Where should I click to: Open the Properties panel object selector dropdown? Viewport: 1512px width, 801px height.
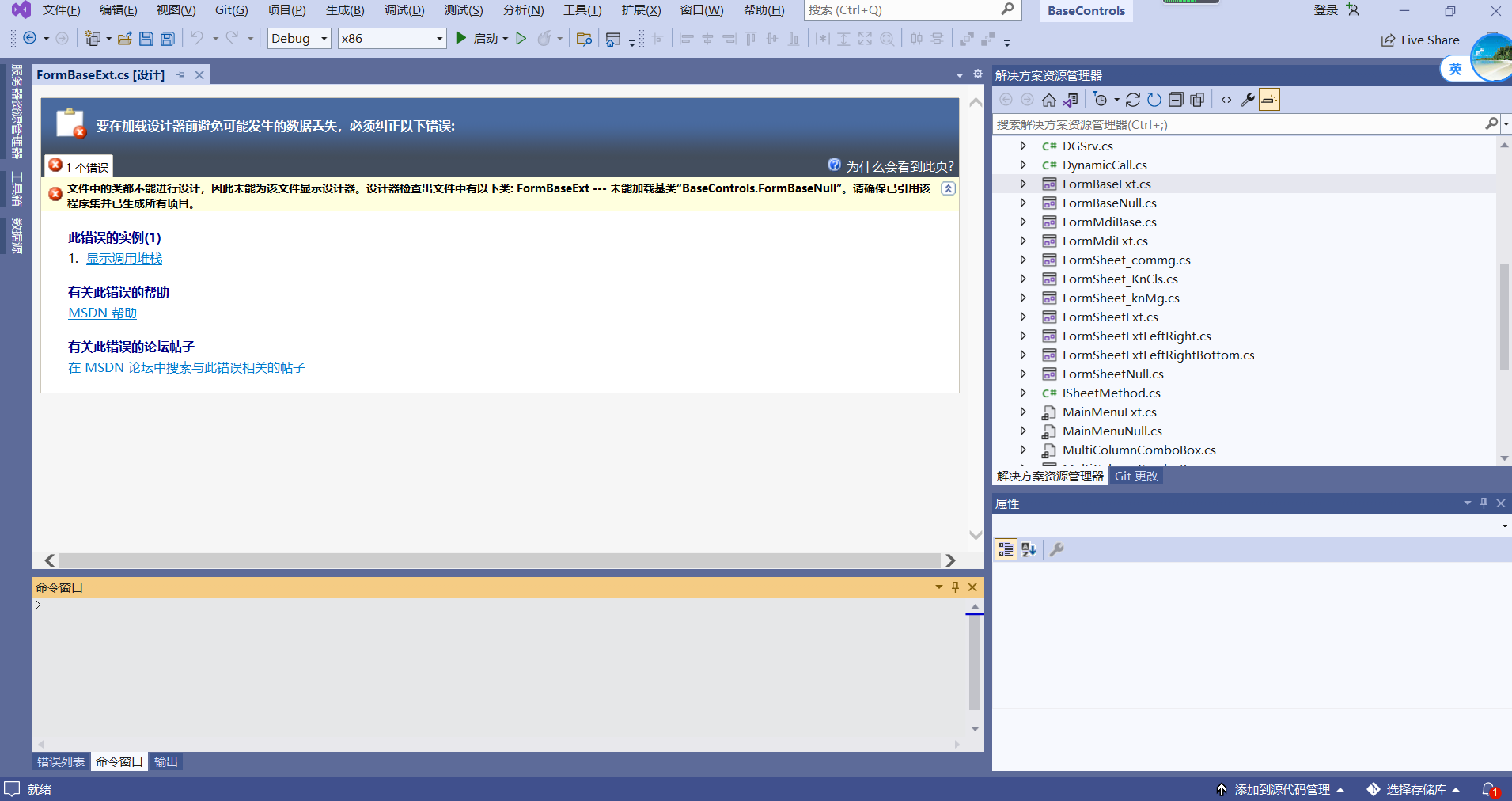1504,526
